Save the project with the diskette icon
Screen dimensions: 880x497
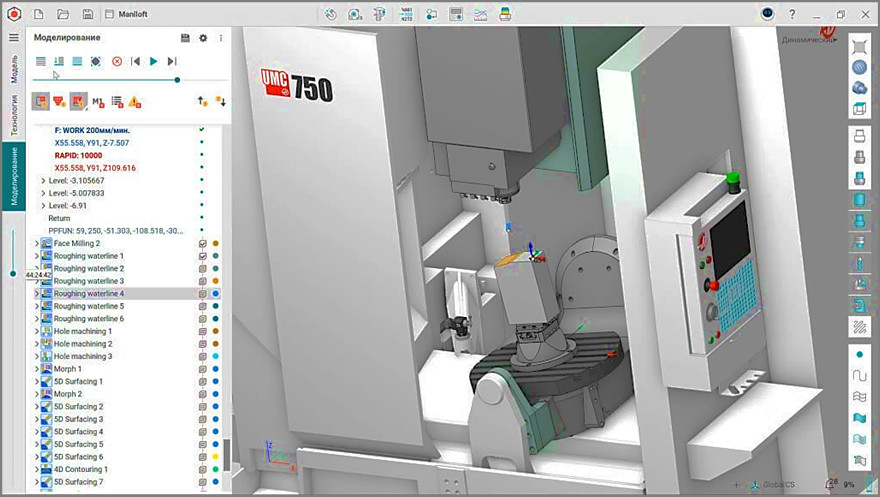click(88, 14)
